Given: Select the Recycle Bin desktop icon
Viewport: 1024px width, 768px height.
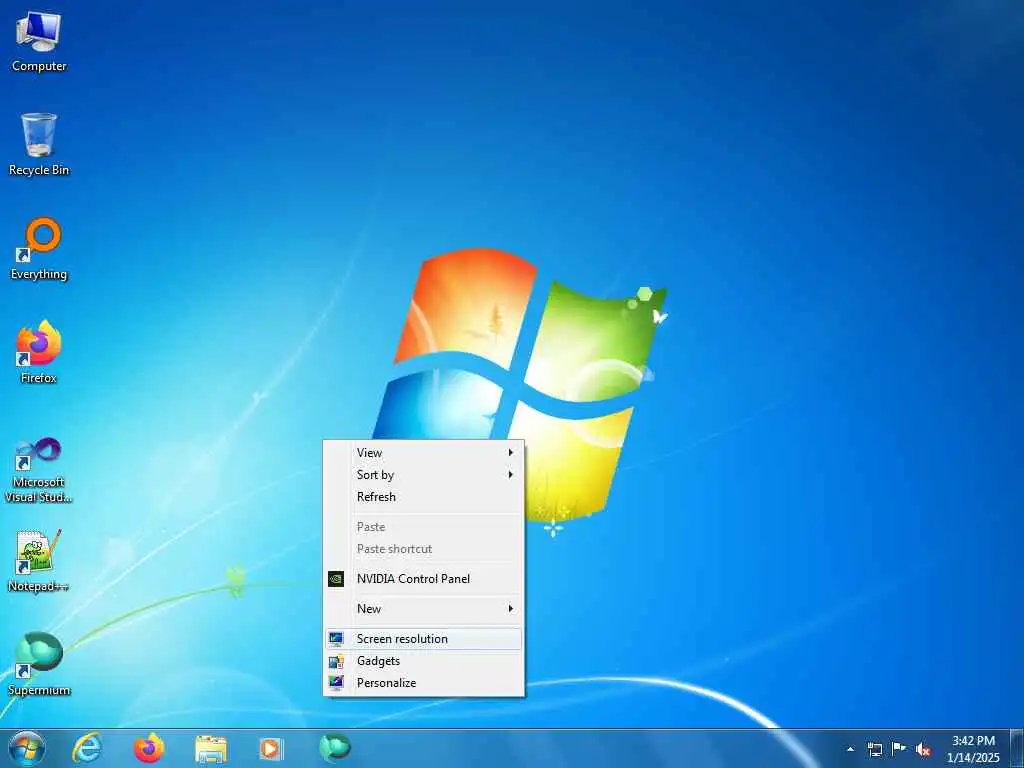Looking at the screenshot, I should point(39,145).
